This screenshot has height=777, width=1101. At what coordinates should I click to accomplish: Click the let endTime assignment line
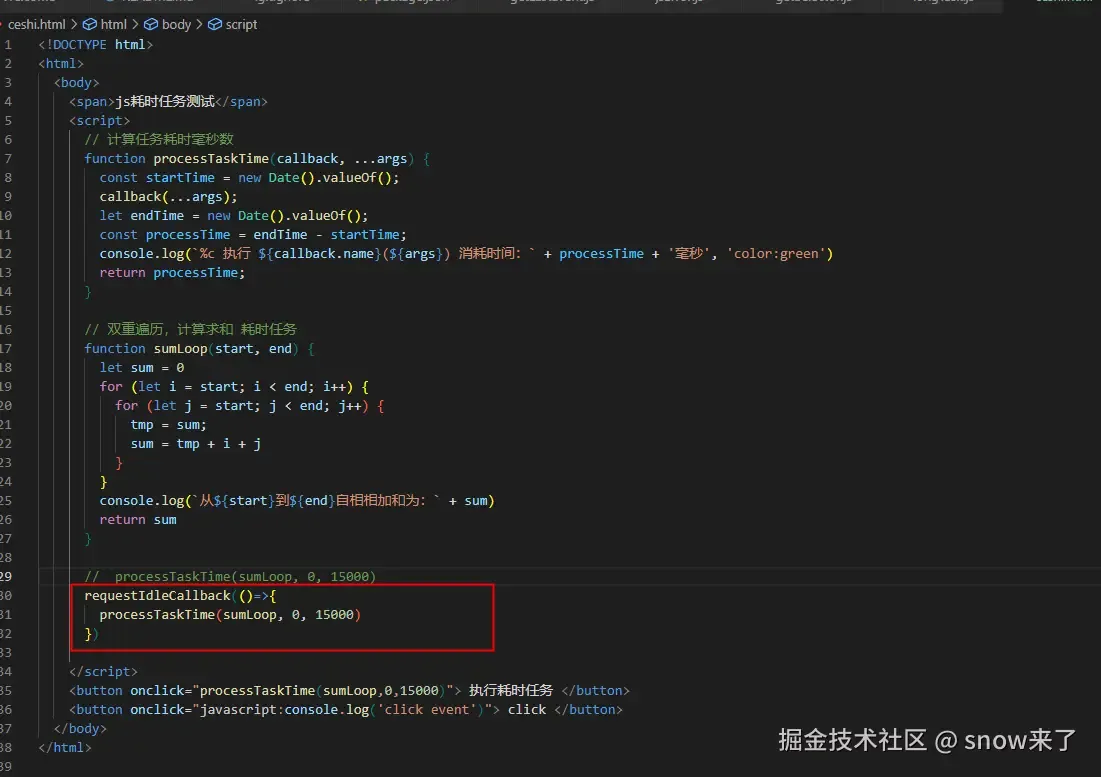[x=234, y=215]
